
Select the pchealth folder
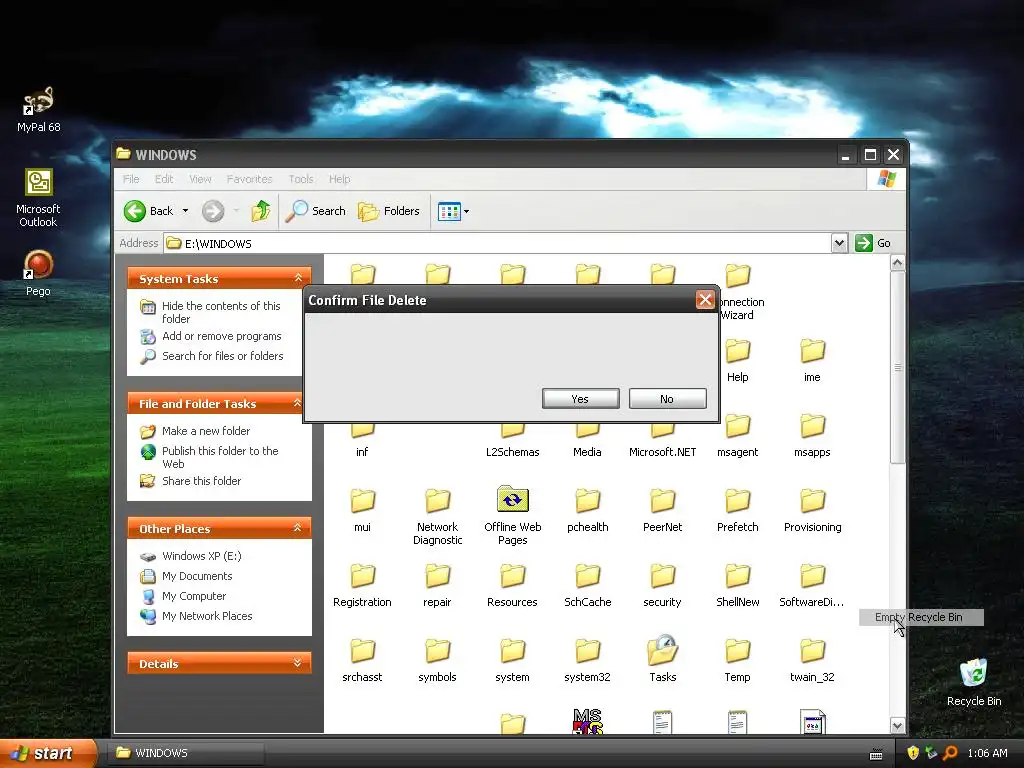588,510
